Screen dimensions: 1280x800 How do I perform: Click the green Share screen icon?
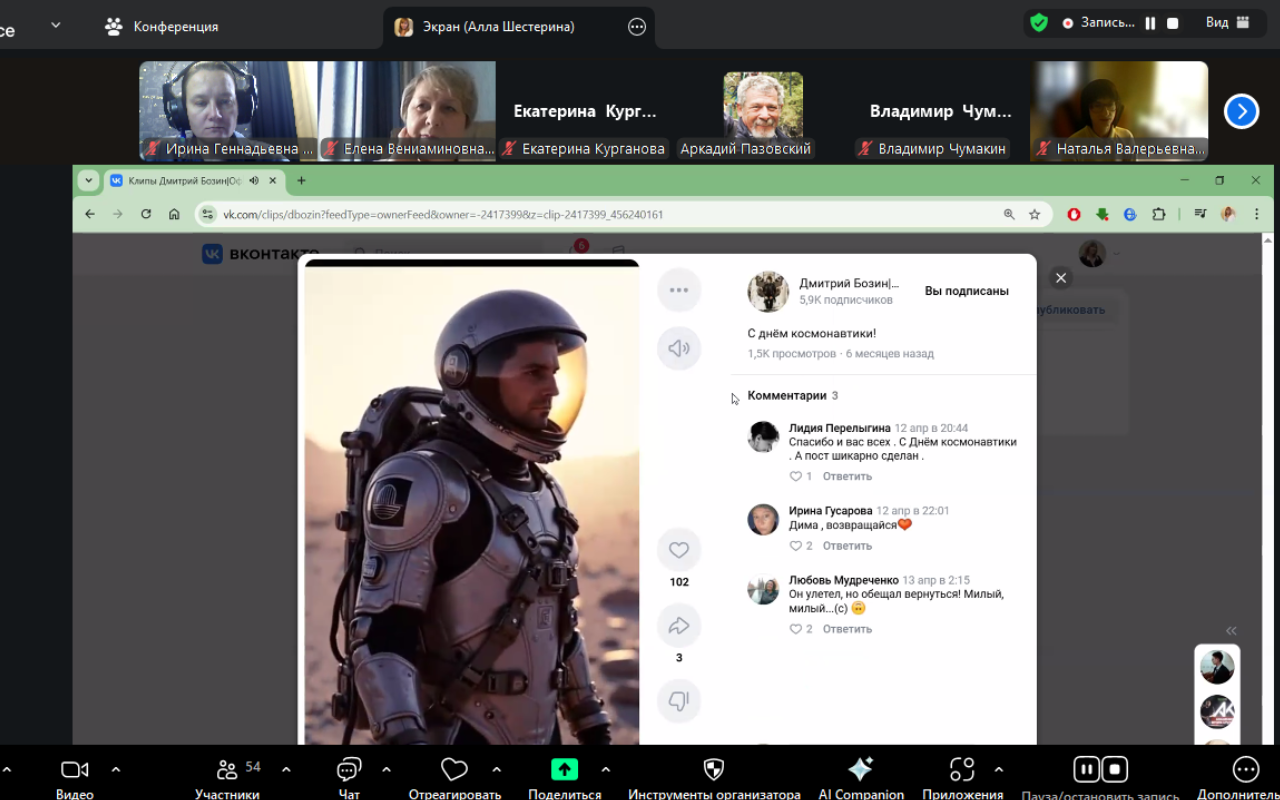(565, 769)
